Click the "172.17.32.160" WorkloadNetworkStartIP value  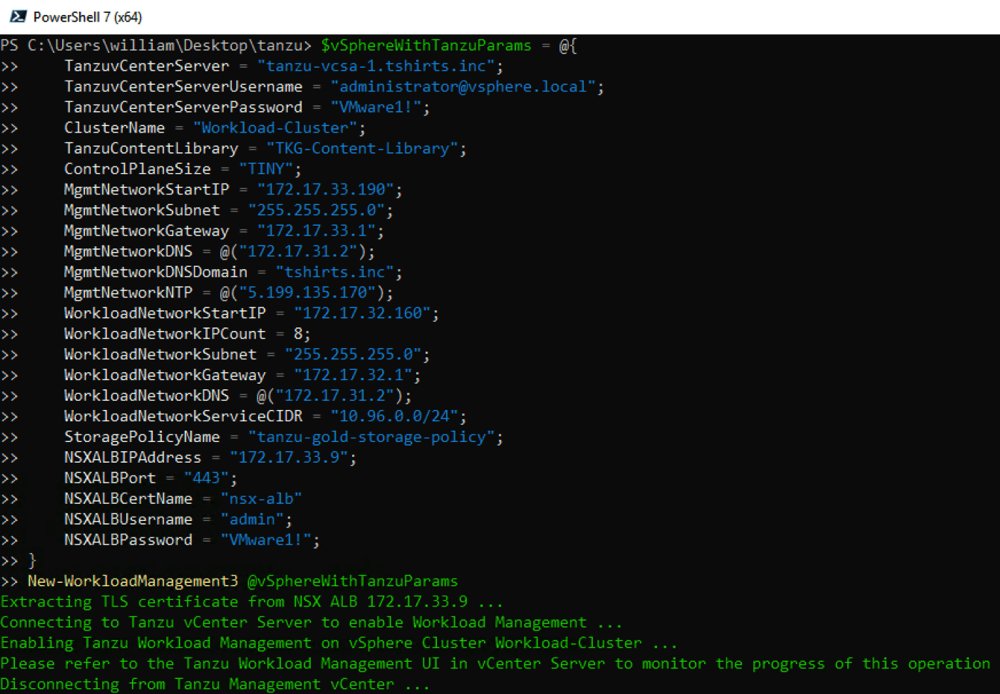pyautogui.click(x=362, y=313)
